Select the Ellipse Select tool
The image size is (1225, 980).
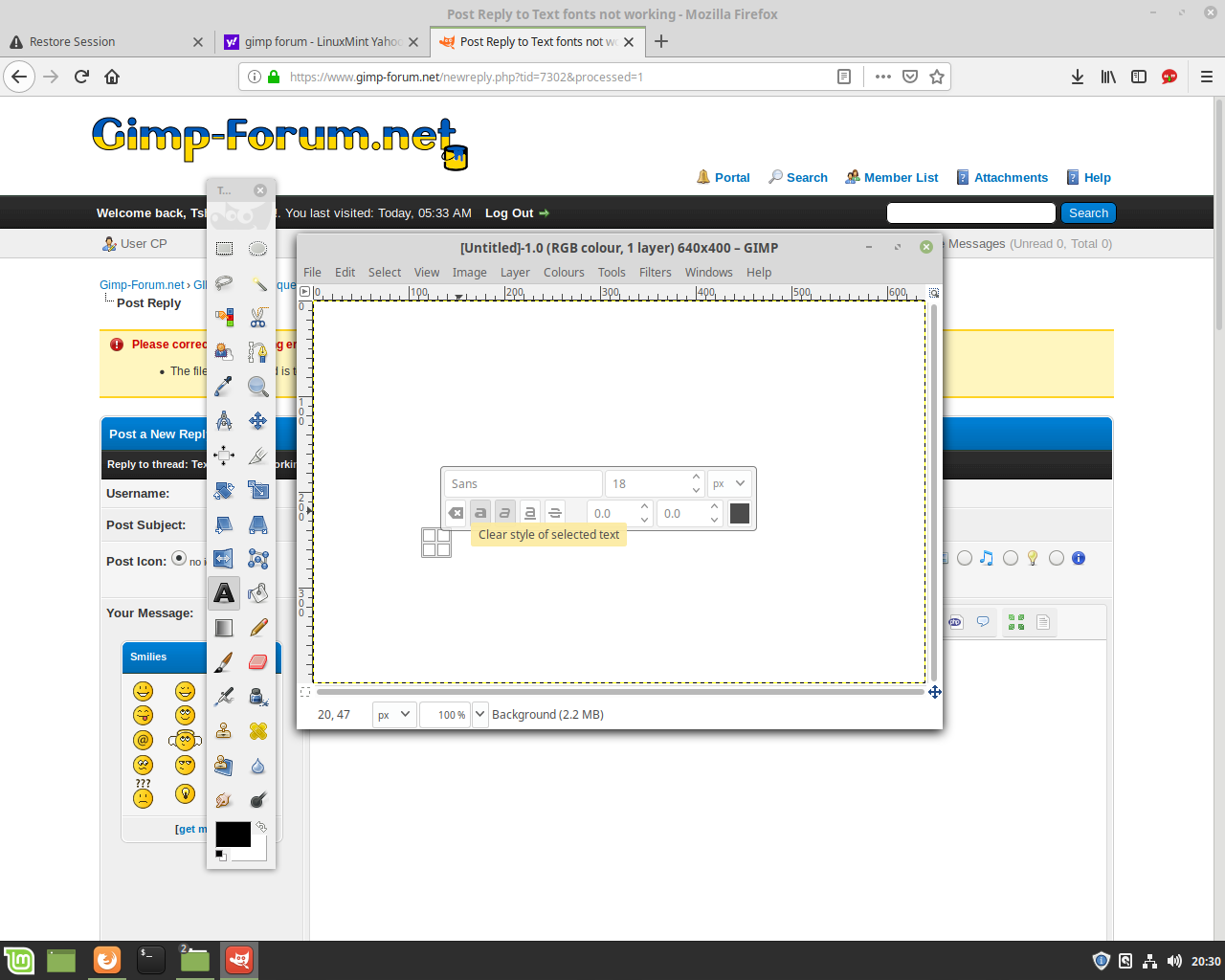[x=258, y=249]
